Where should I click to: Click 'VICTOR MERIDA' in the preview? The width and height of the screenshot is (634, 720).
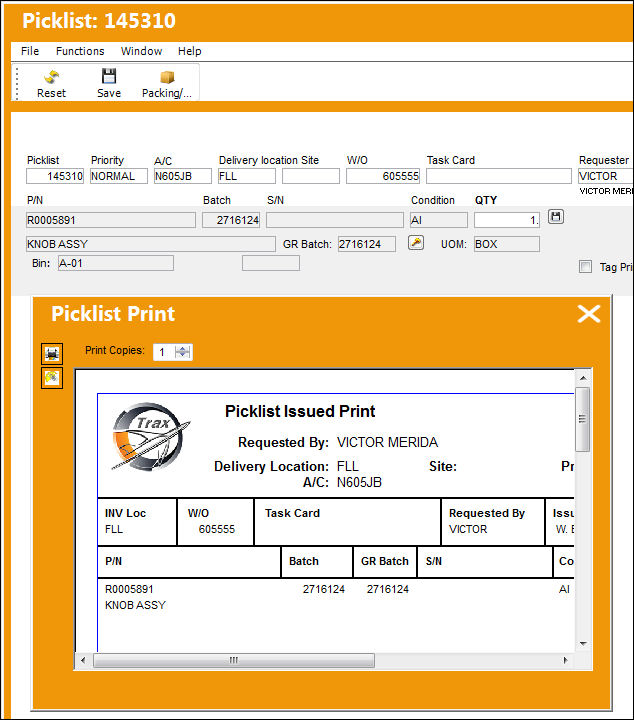(387, 442)
